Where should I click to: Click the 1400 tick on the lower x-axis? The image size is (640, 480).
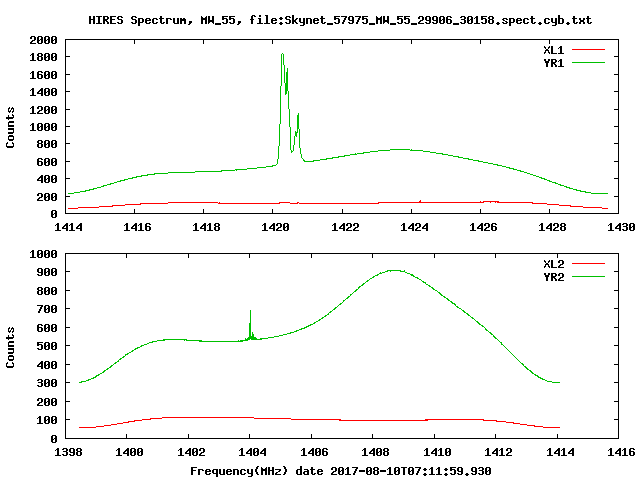pyautogui.click(x=129, y=452)
